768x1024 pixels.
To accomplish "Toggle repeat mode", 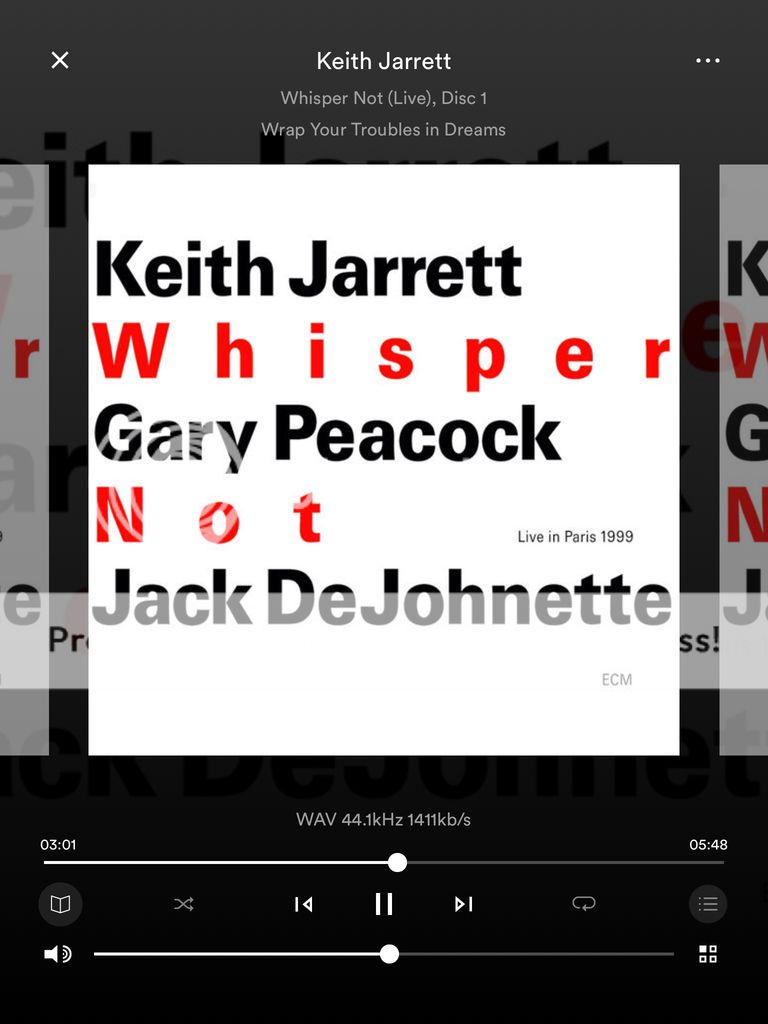I will click(x=584, y=904).
